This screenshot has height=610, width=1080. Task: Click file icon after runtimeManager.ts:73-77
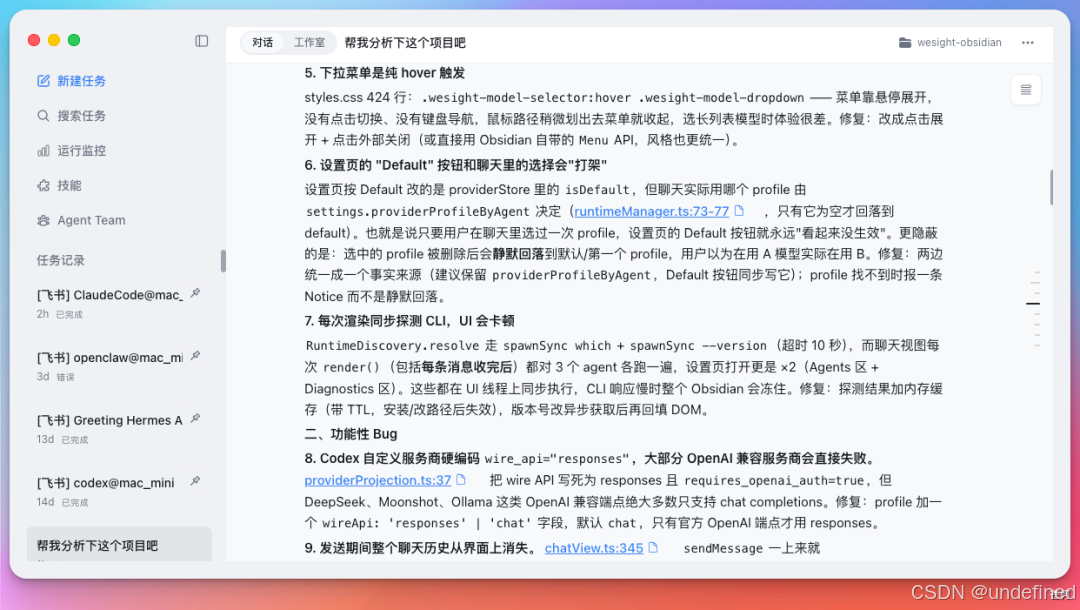click(740, 211)
